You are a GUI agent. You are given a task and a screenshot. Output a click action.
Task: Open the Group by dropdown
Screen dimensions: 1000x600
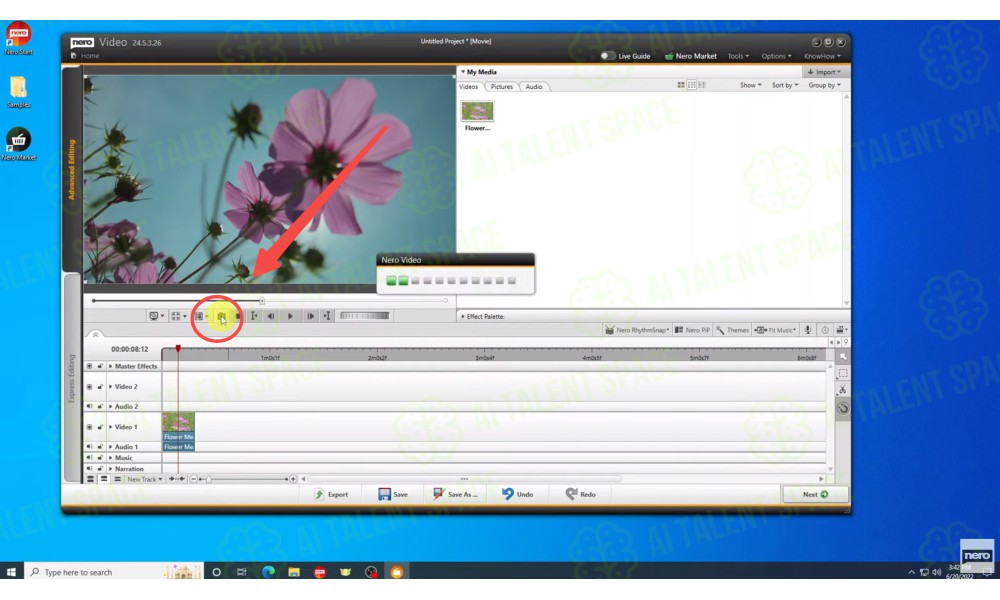point(824,85)
